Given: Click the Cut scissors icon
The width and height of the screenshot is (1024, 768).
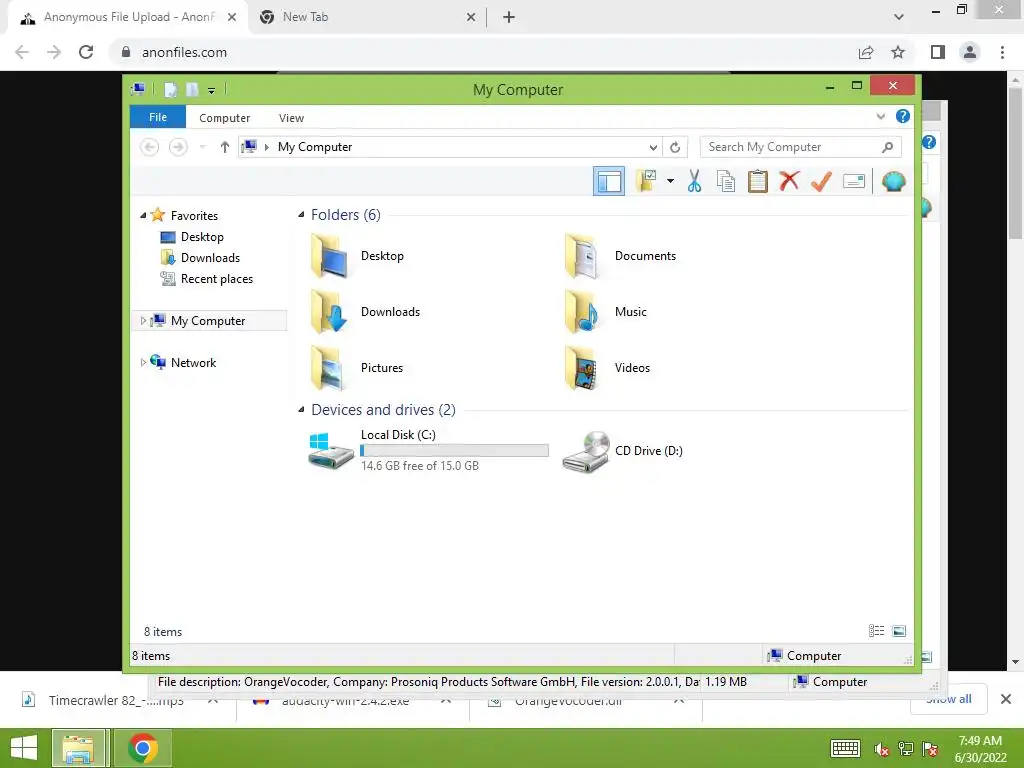Looking at the screenshot, I should tap(694, 181).
